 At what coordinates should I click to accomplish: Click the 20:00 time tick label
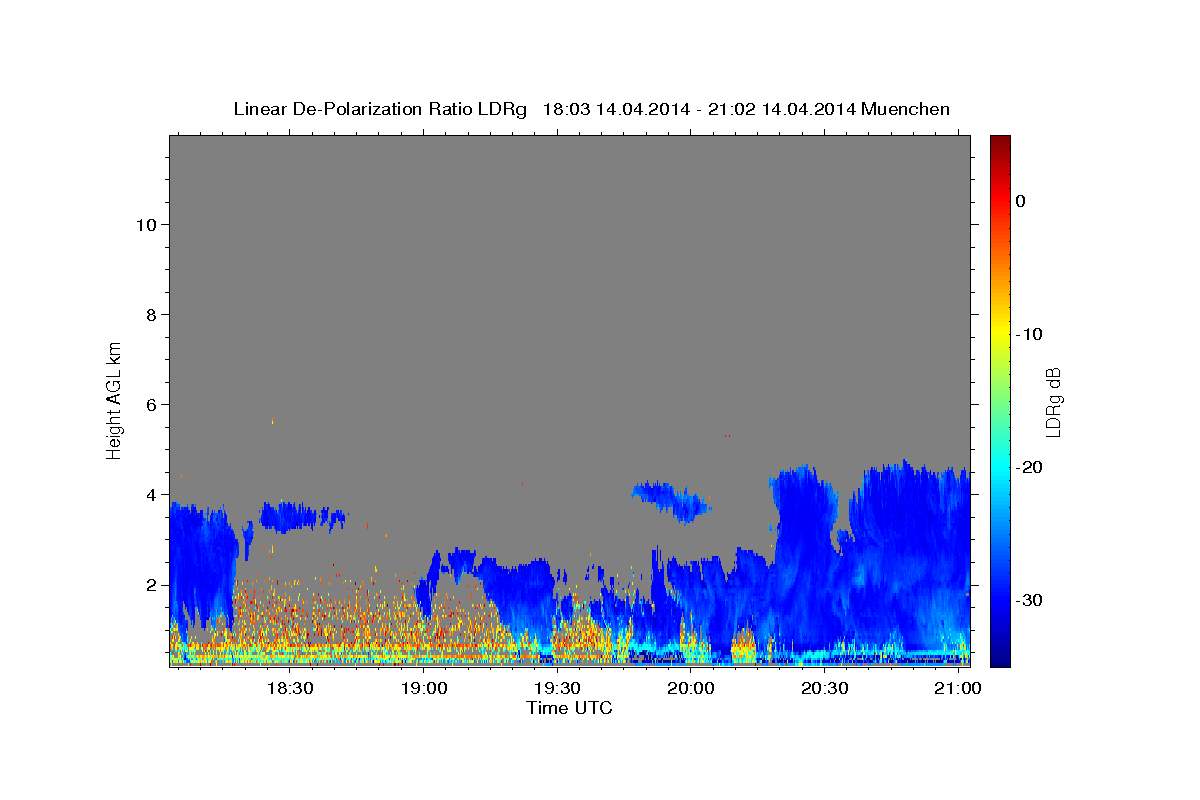pyautogui.click(x=691, y=689)
